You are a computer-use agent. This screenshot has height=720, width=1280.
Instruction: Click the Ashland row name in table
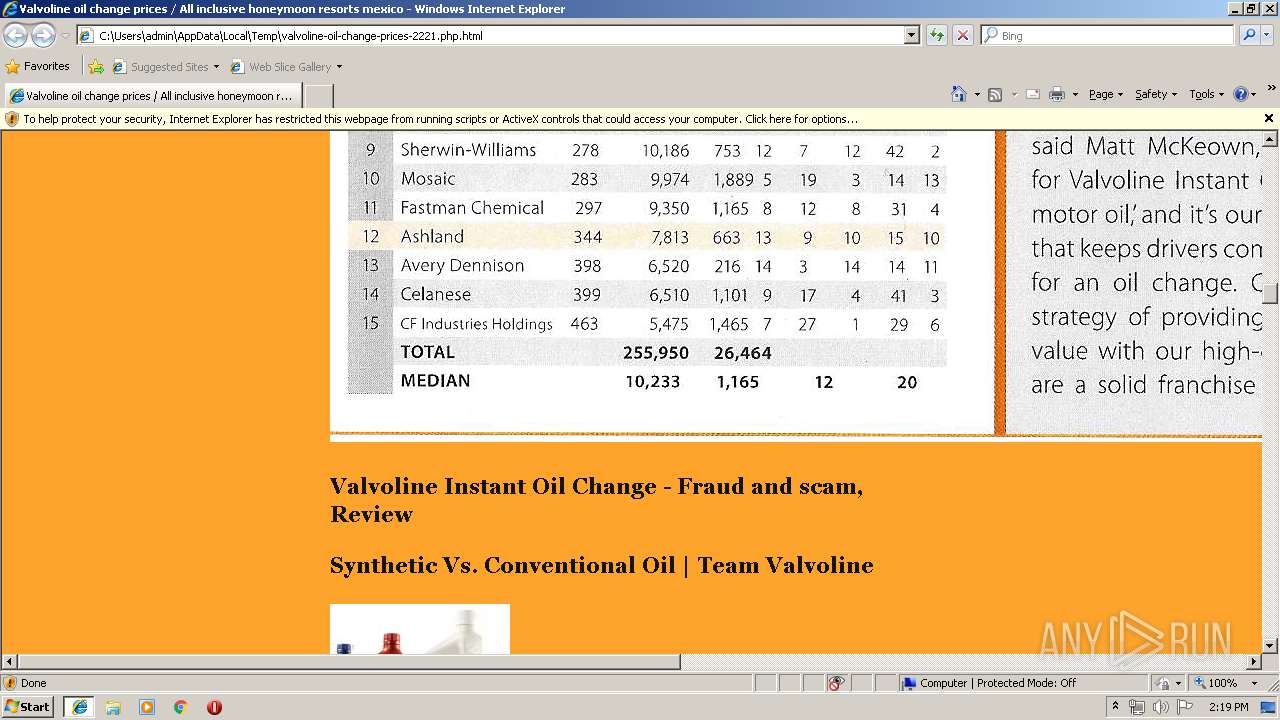[432, 237]
